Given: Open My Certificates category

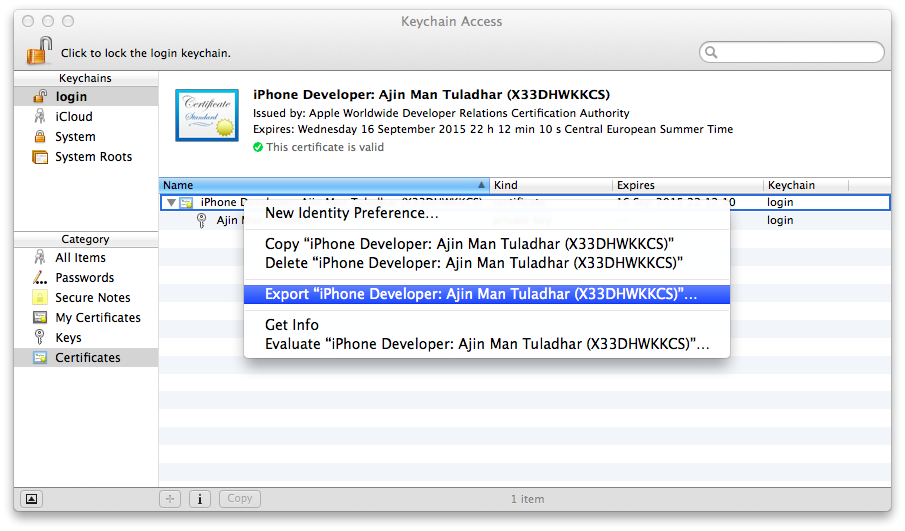Looking at the screenshot, I should [86, 317].
